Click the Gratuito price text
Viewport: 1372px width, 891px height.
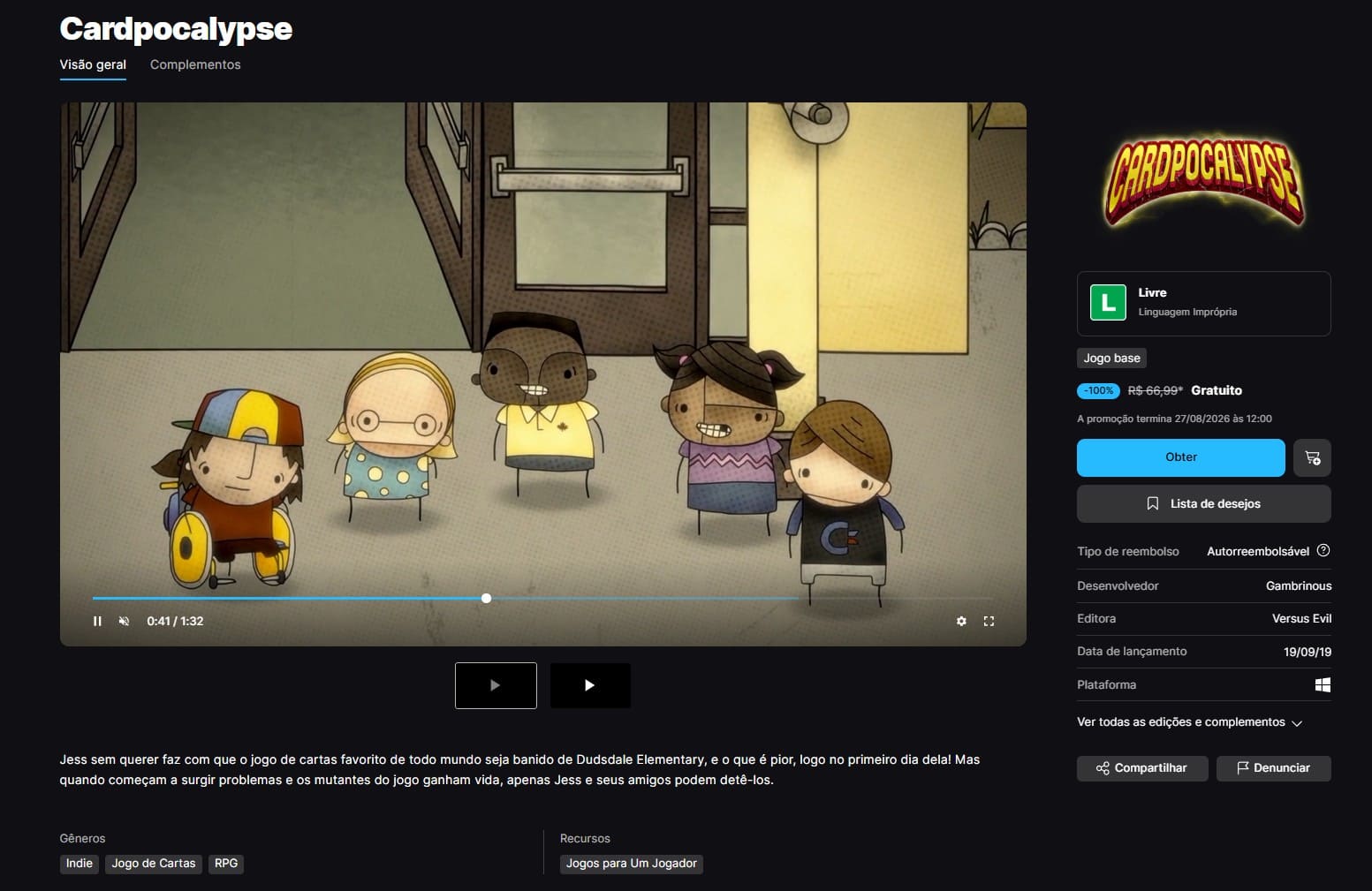click(1217, 390)
